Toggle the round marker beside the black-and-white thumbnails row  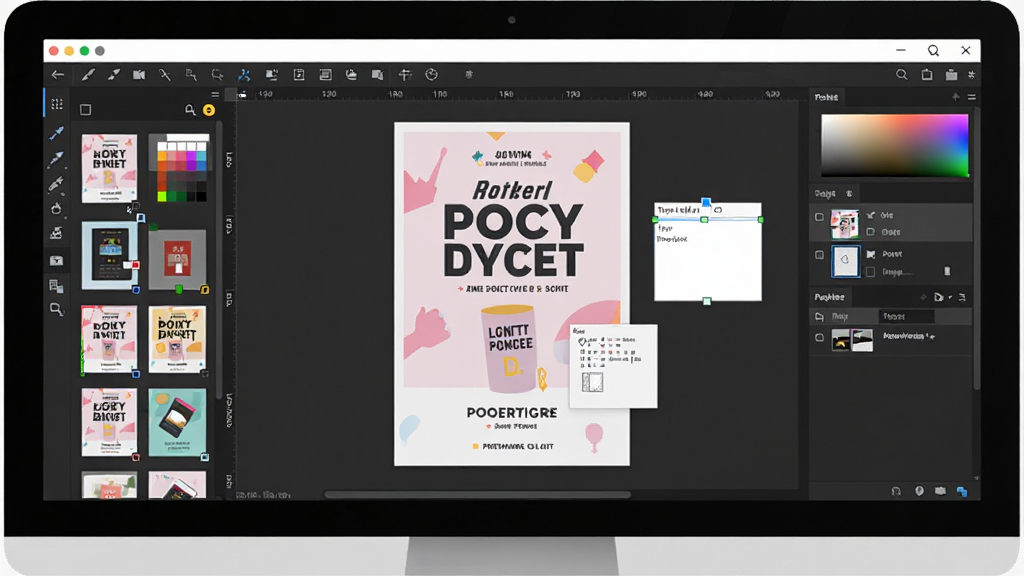[820, 338]
